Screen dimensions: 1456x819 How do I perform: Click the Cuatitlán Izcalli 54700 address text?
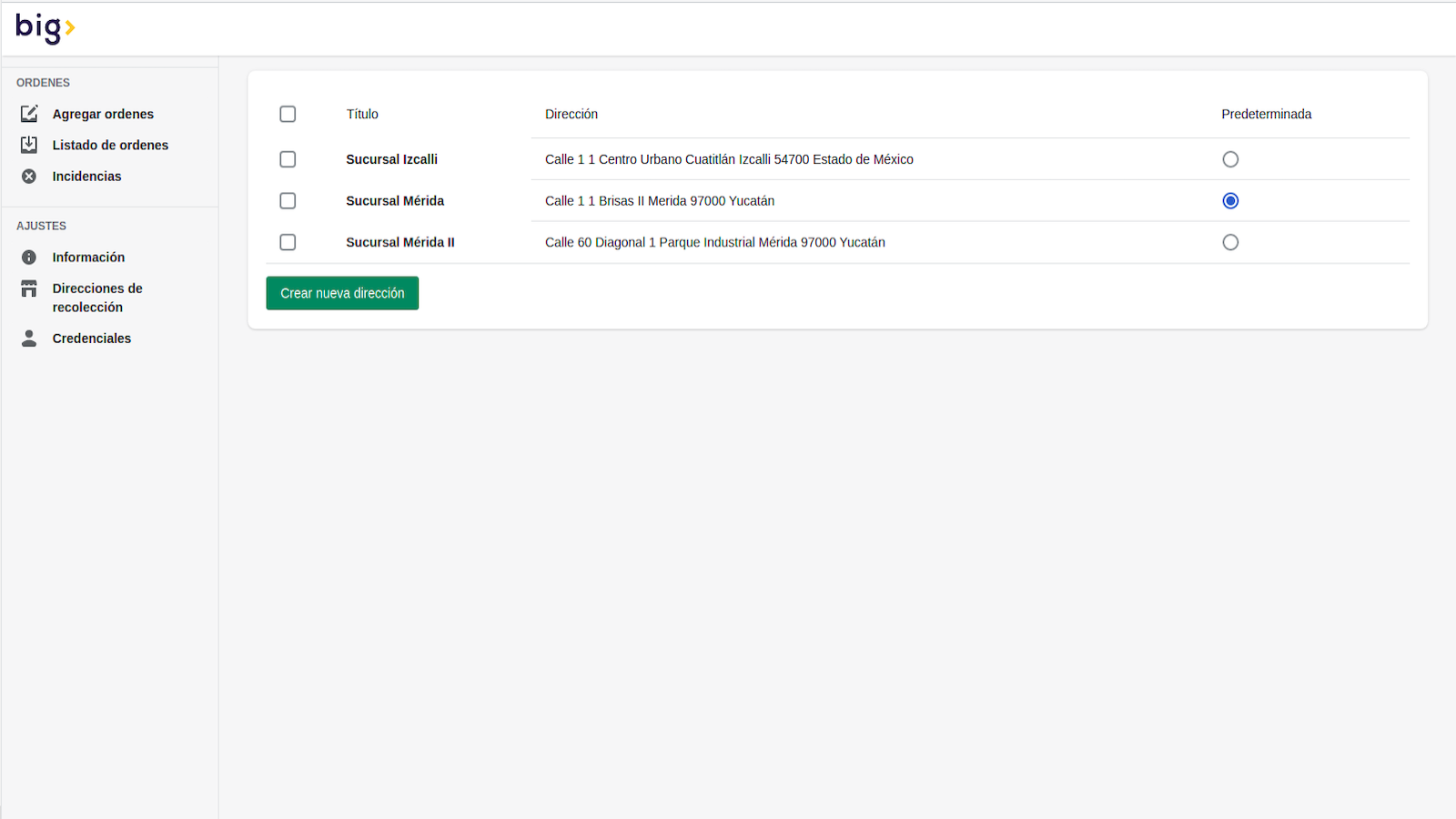[729, 159]
